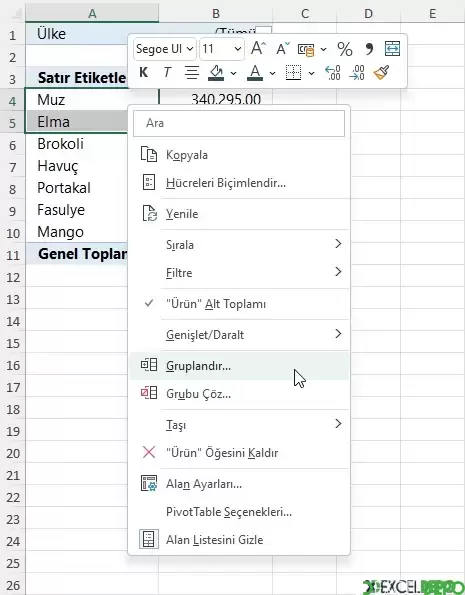Click the Decrease Font Size icon
The width and height of the screenshot is (465, 595).
click(283, 49)
